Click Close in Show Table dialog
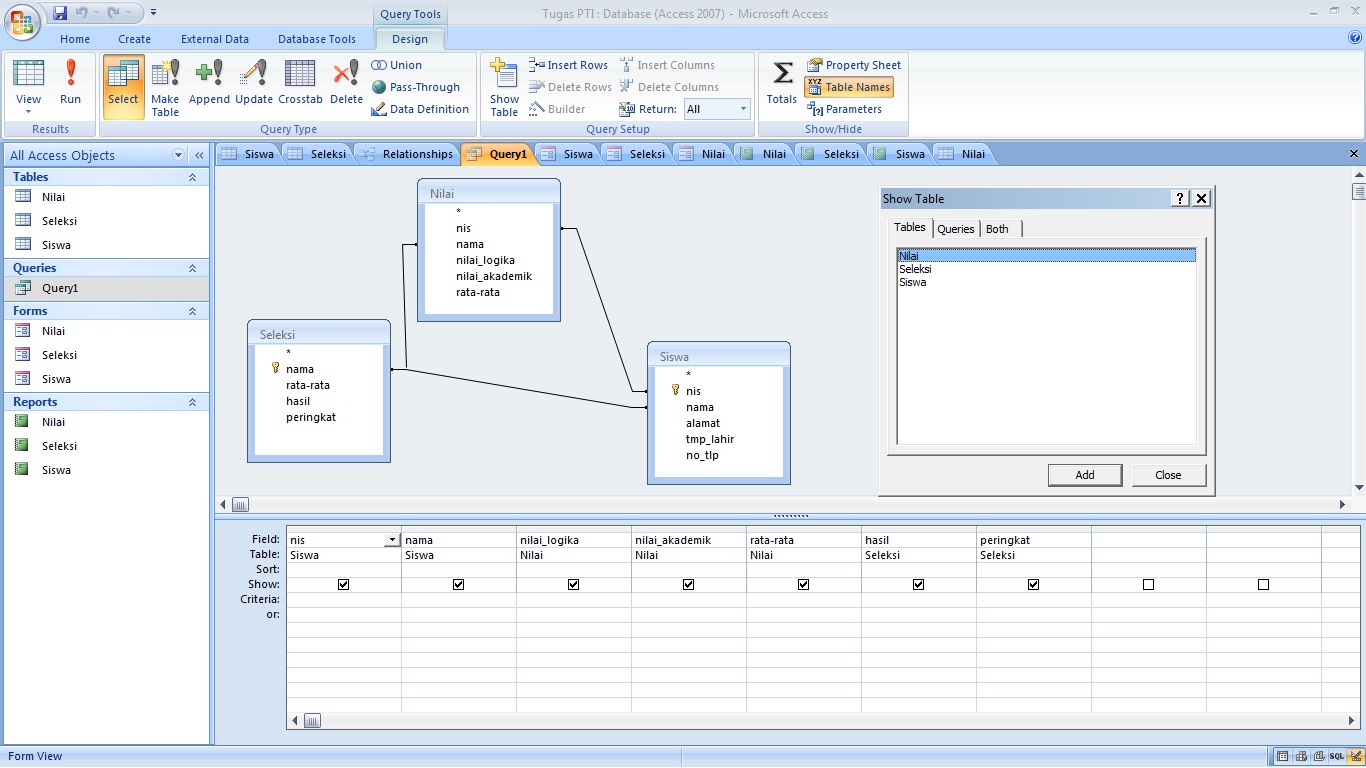 coord(1168,475)
